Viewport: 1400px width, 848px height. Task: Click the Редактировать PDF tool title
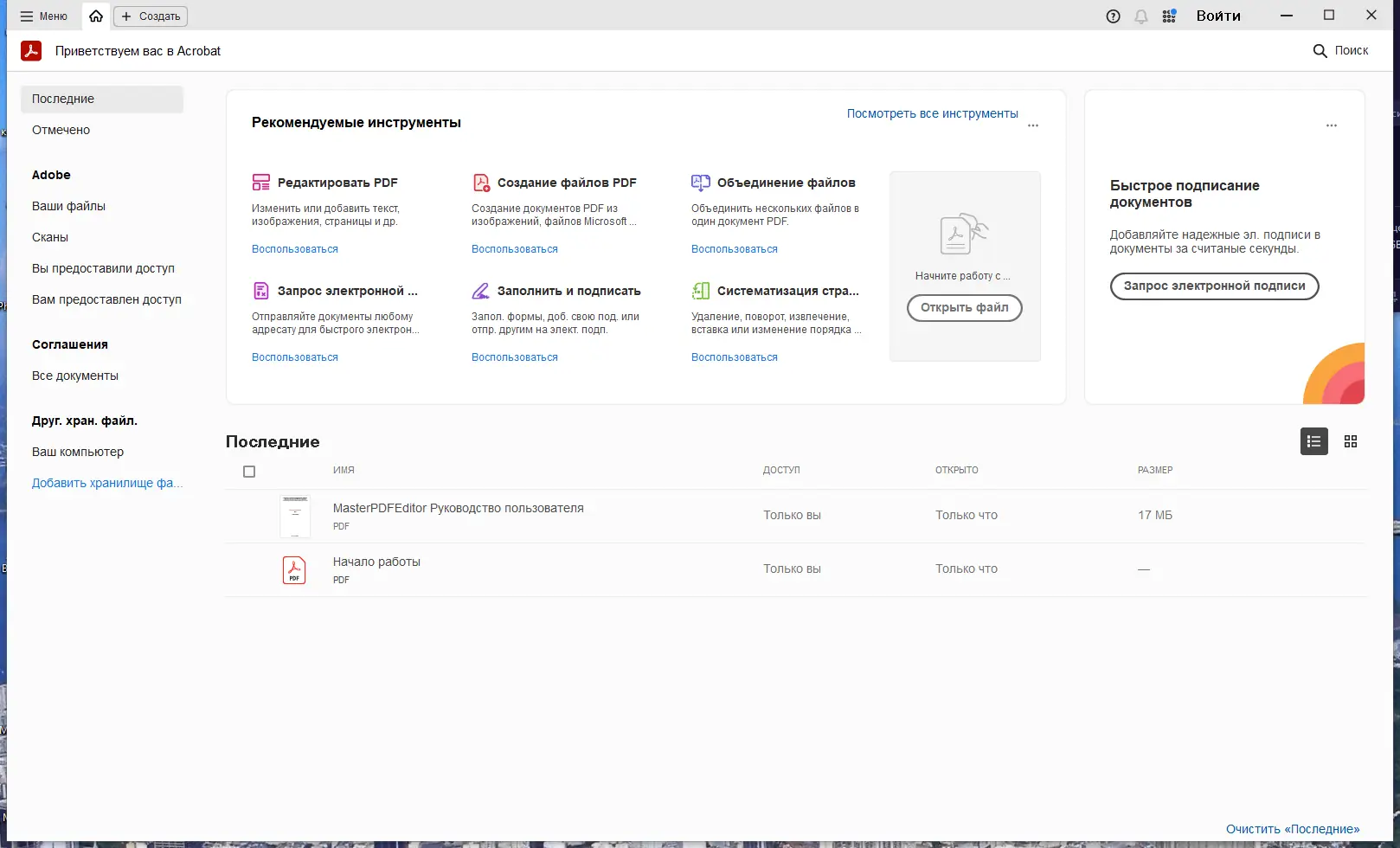tap(337, 183)
